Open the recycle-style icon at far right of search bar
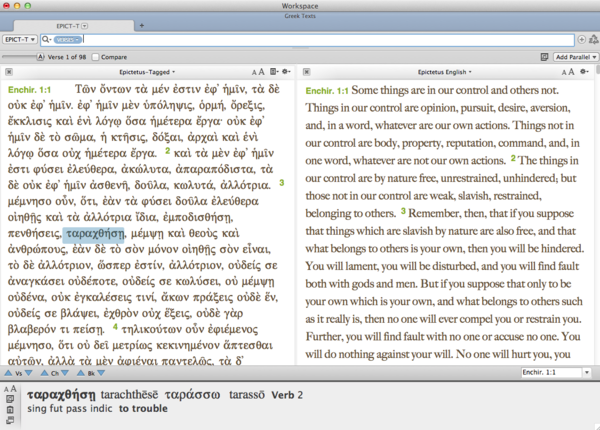This screenshot has height=430, width=600. click(x=593, y=39)
